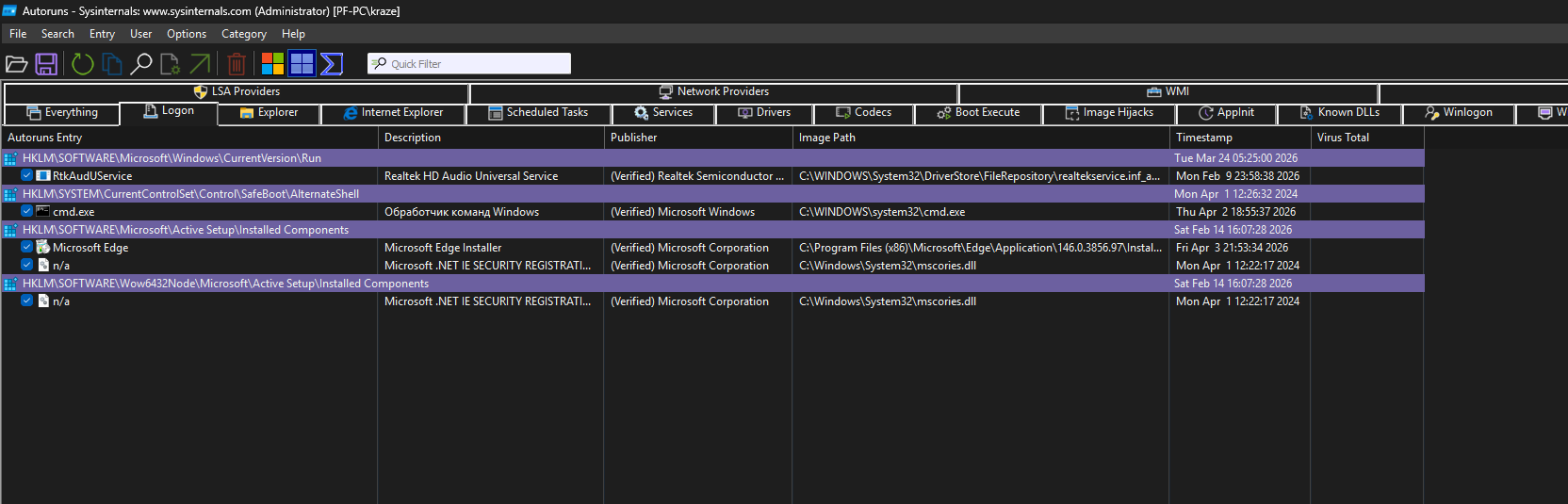Open Find with the magnifier toolbar icon
The width and height of the screenshot is (1568, 504).
coord(141,64)
